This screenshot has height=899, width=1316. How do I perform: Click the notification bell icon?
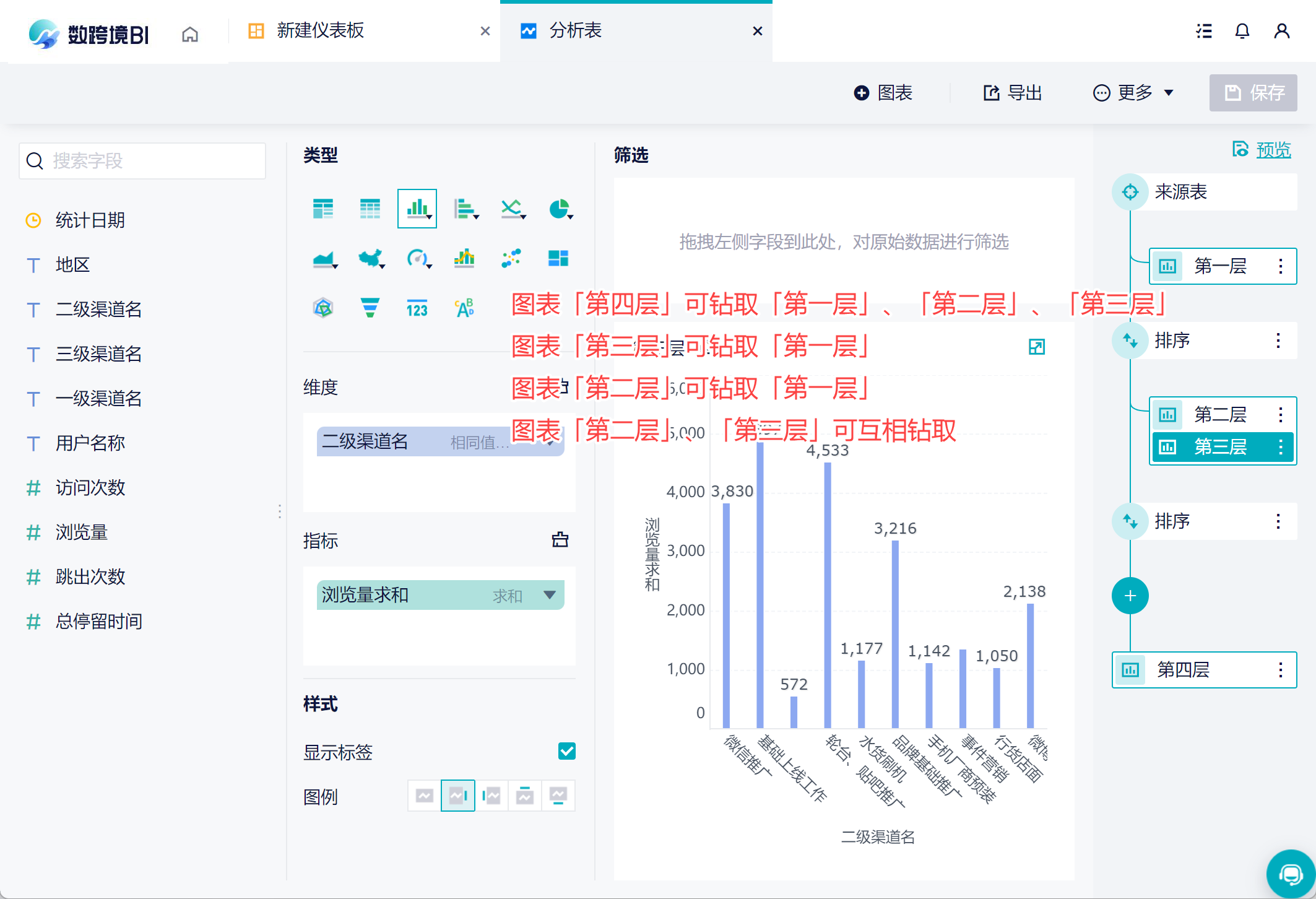pyautogui.click(x=1242, y=31)
